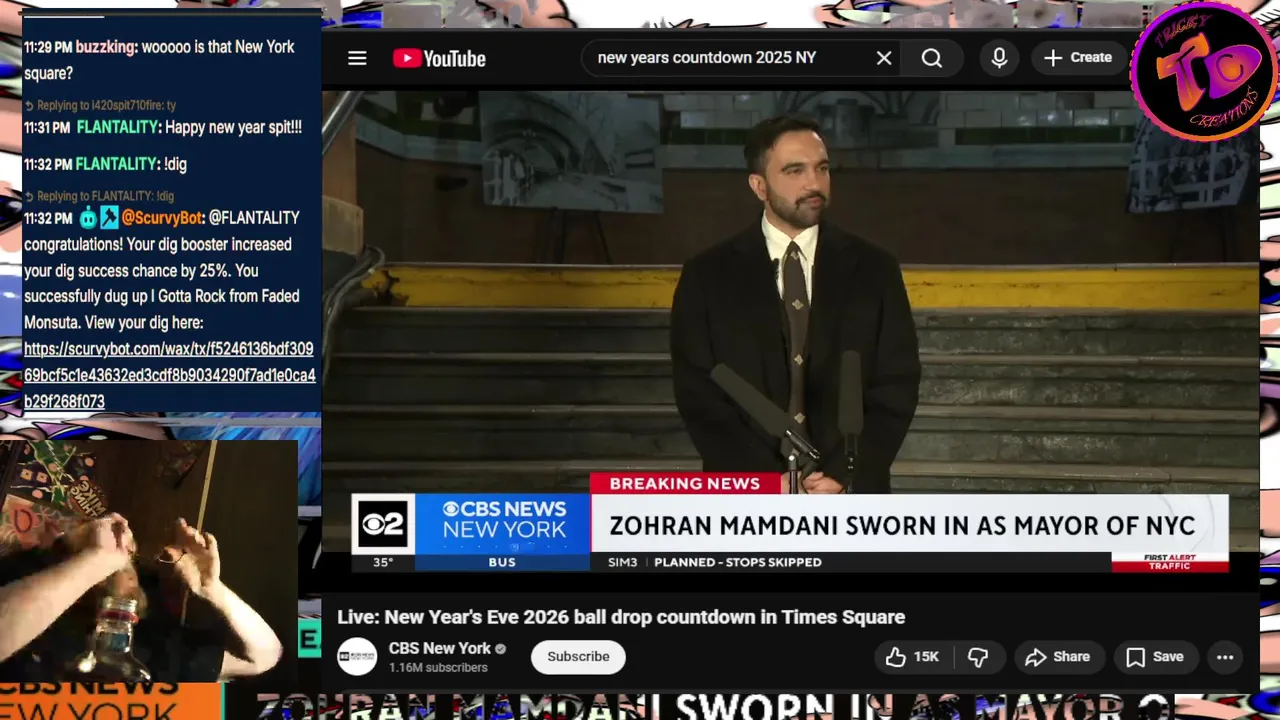Image resolution: width=1280 pixels, height=720 pixels.
Task: Clear the search box with the X
Action: point(884,58)
